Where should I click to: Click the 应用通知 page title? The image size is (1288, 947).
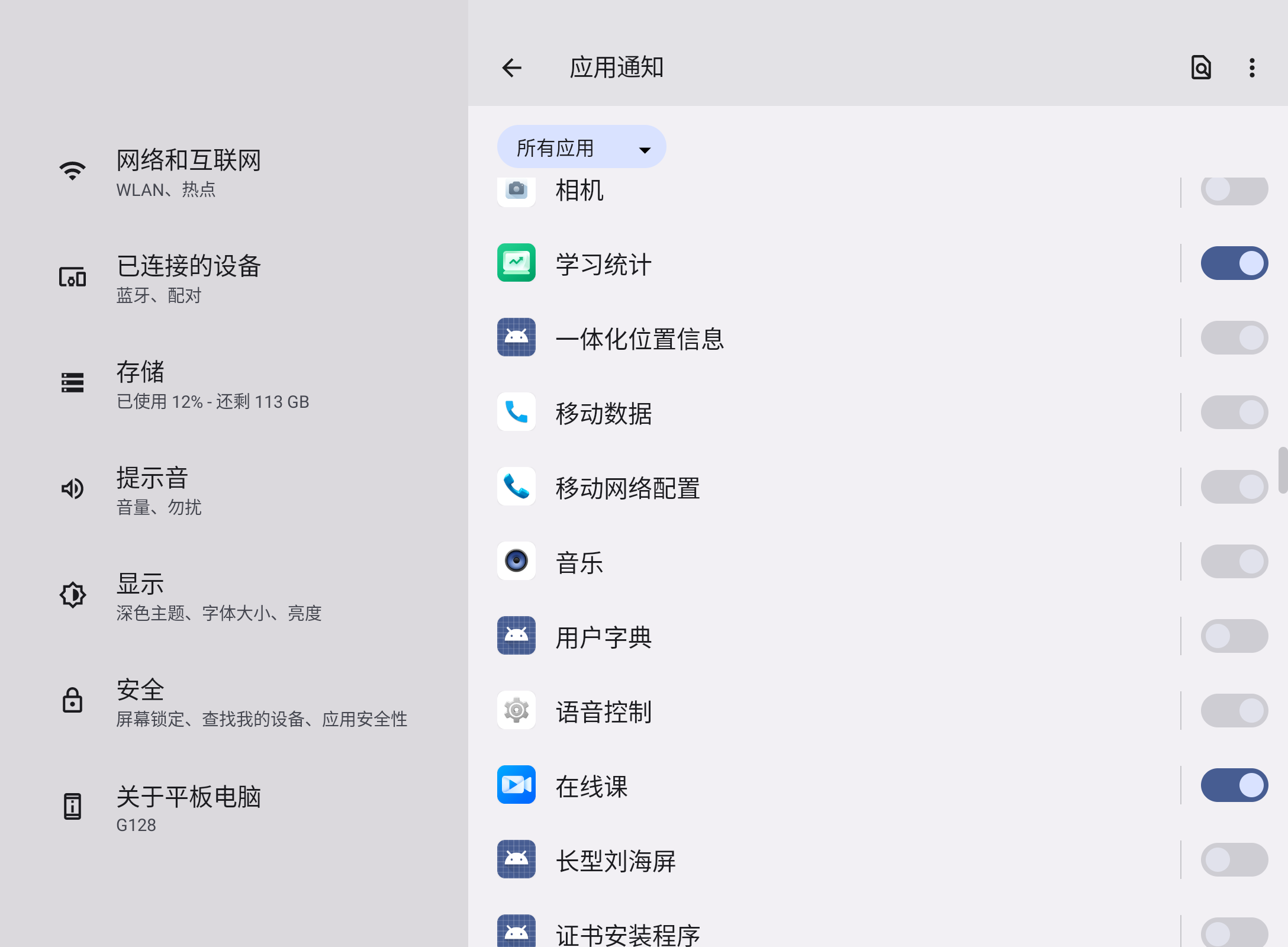coord(616,67)
